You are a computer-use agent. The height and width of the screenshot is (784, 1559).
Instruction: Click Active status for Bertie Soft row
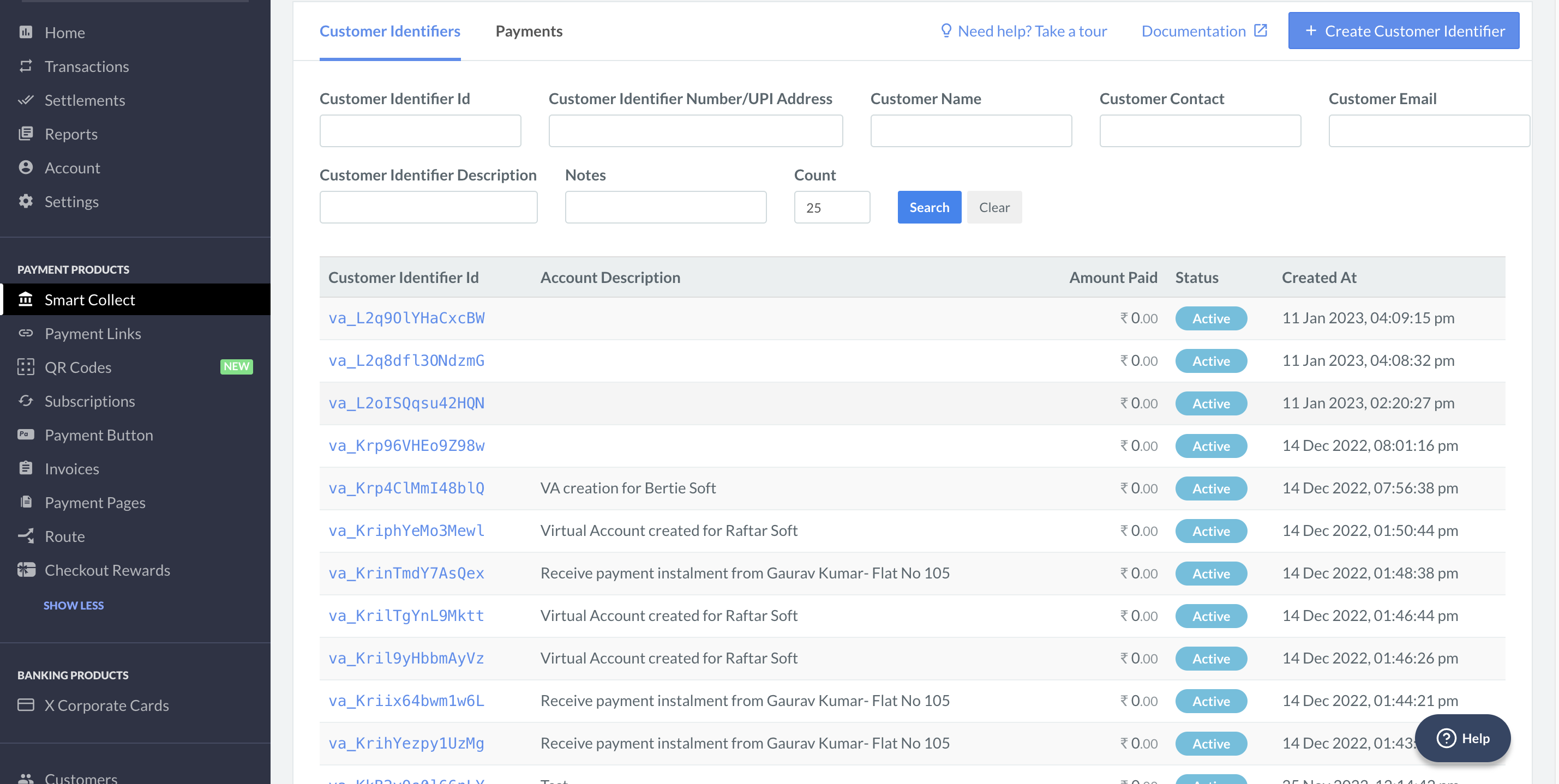(x=1211, y=488)
